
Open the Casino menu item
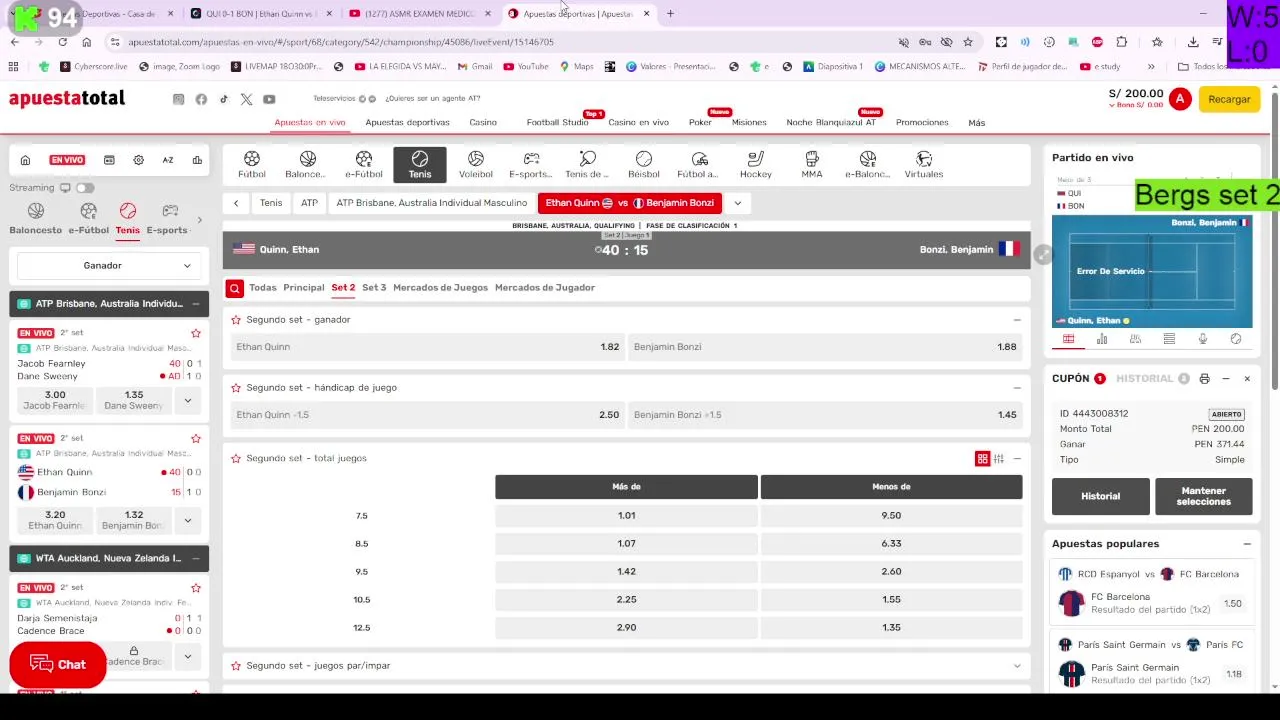pyautogui.click(x=483, y=123)
